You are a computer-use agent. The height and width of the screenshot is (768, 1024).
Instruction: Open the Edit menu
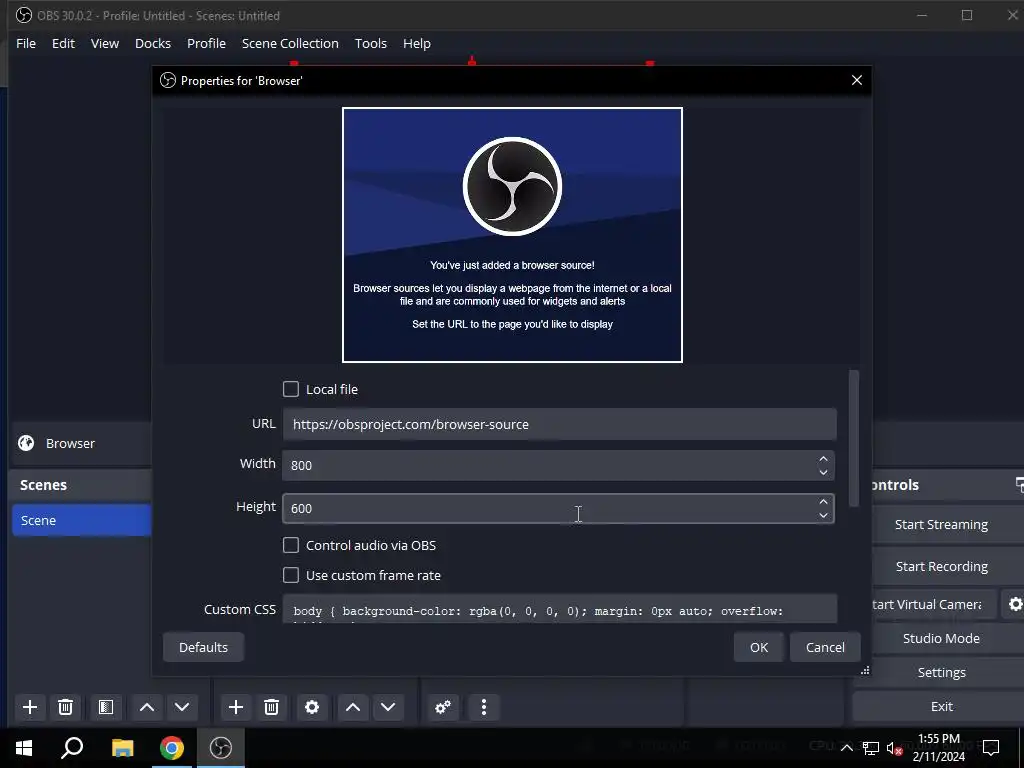coord(63,43)
